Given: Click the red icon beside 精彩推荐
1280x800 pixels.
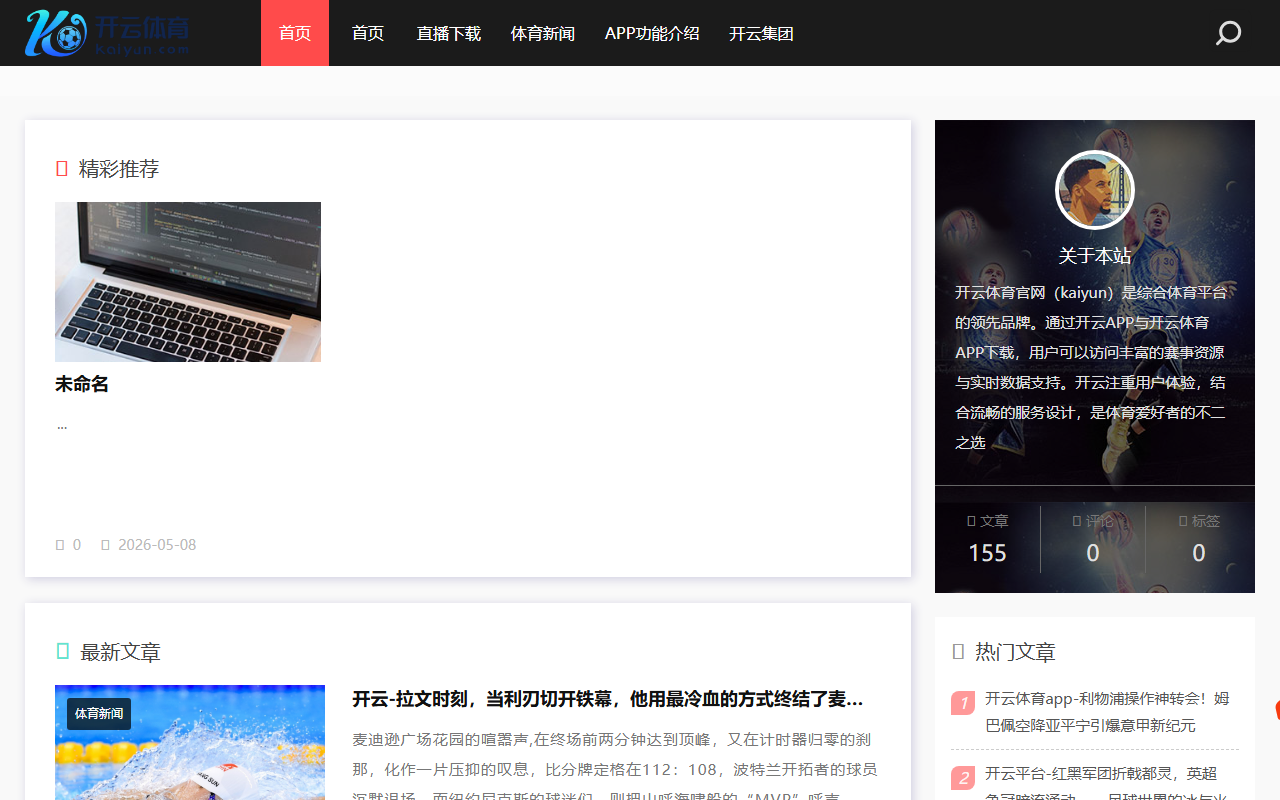Looking at the screenshot, I should click(62, 168).
